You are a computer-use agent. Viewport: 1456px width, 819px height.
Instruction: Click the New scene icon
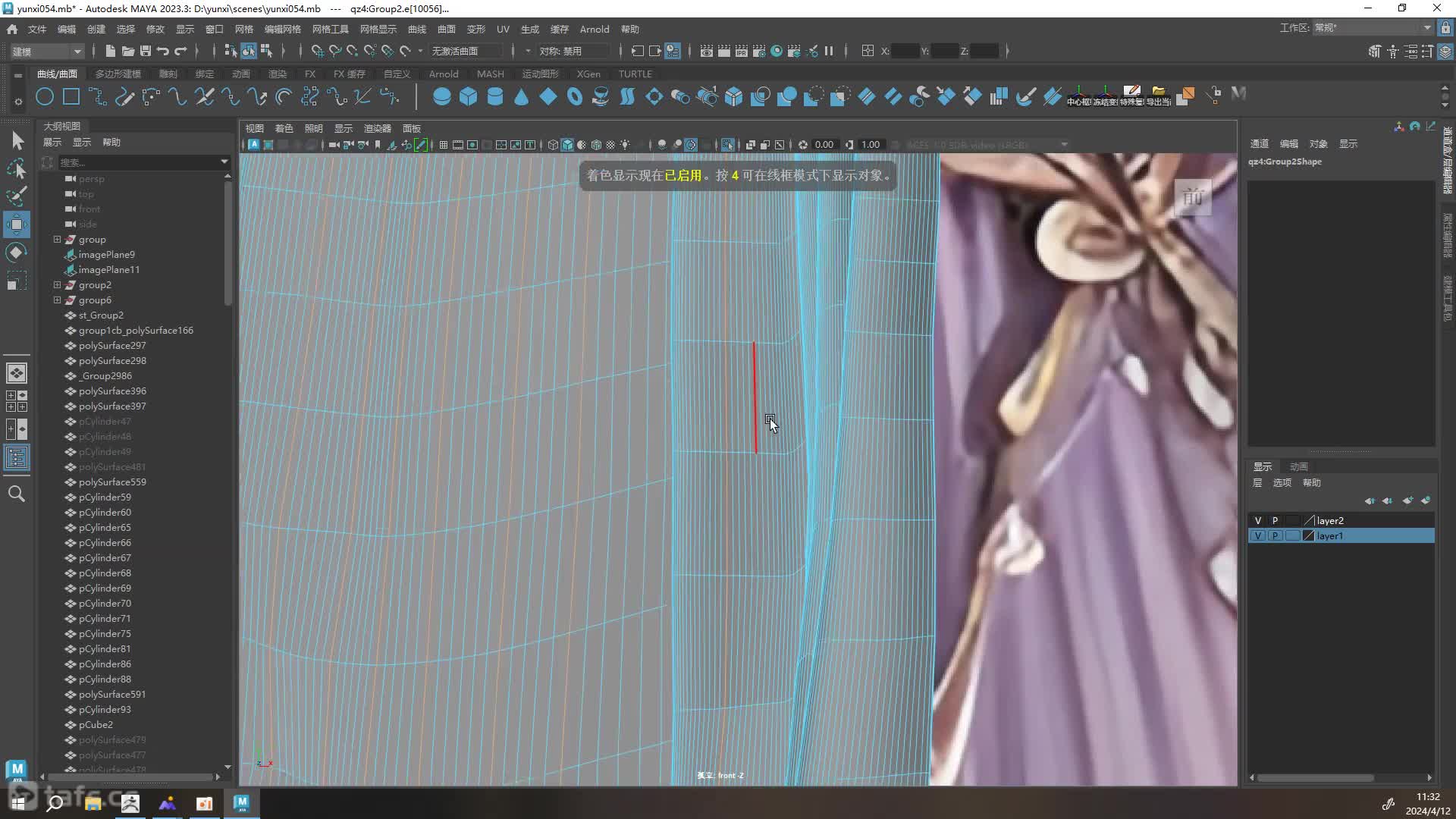[x=111, y=51]
